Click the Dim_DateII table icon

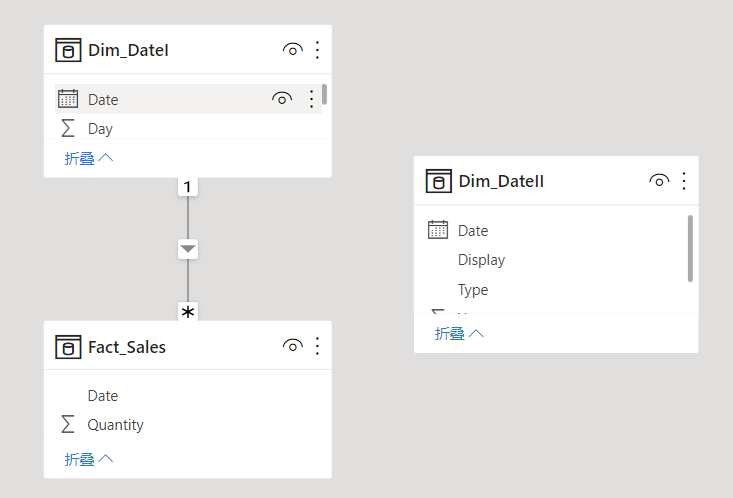point(438,181)
